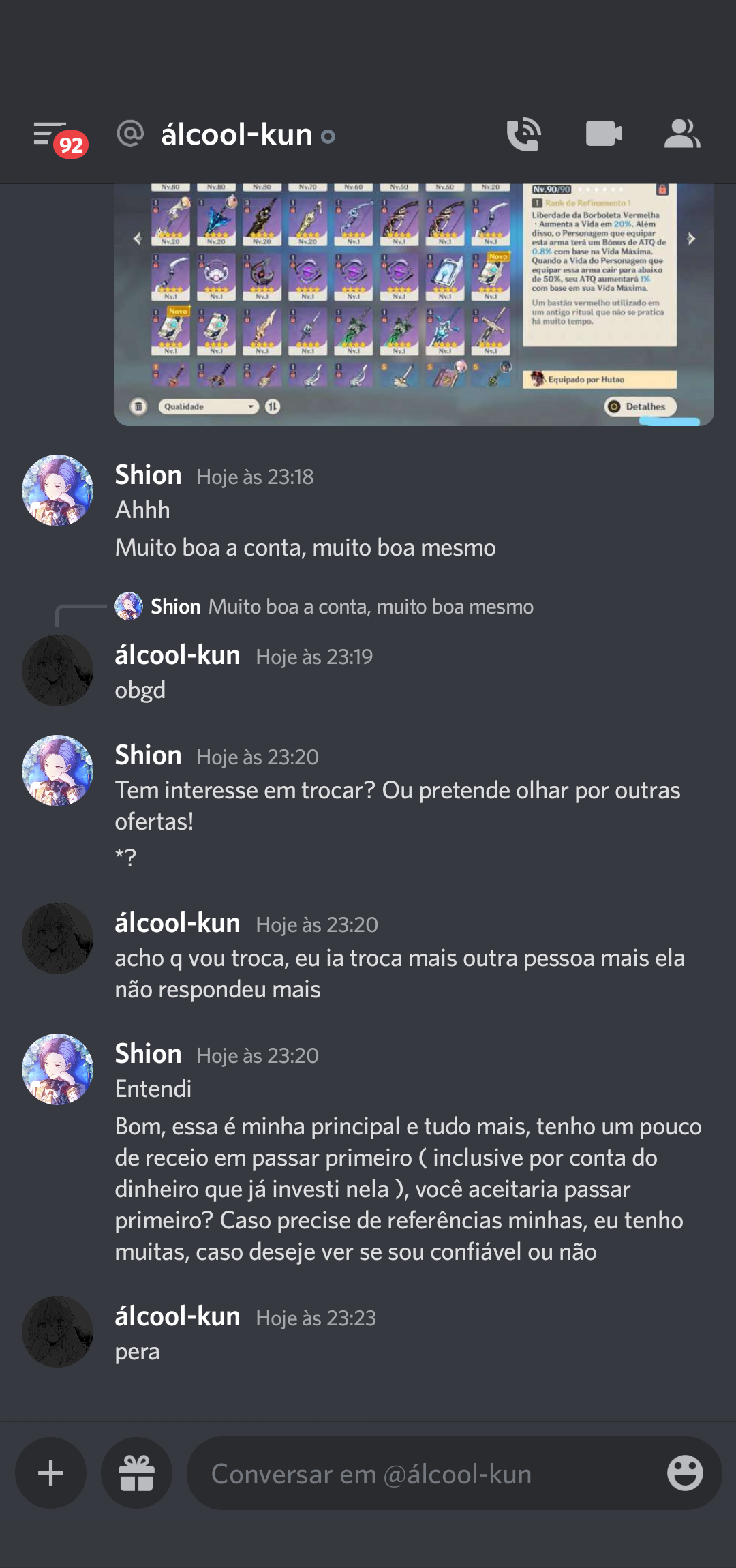Tap the Shion username at 23:20 'Entendi'
Viewport: 736px width, 1568px height.
click(x=148, y=1054)
